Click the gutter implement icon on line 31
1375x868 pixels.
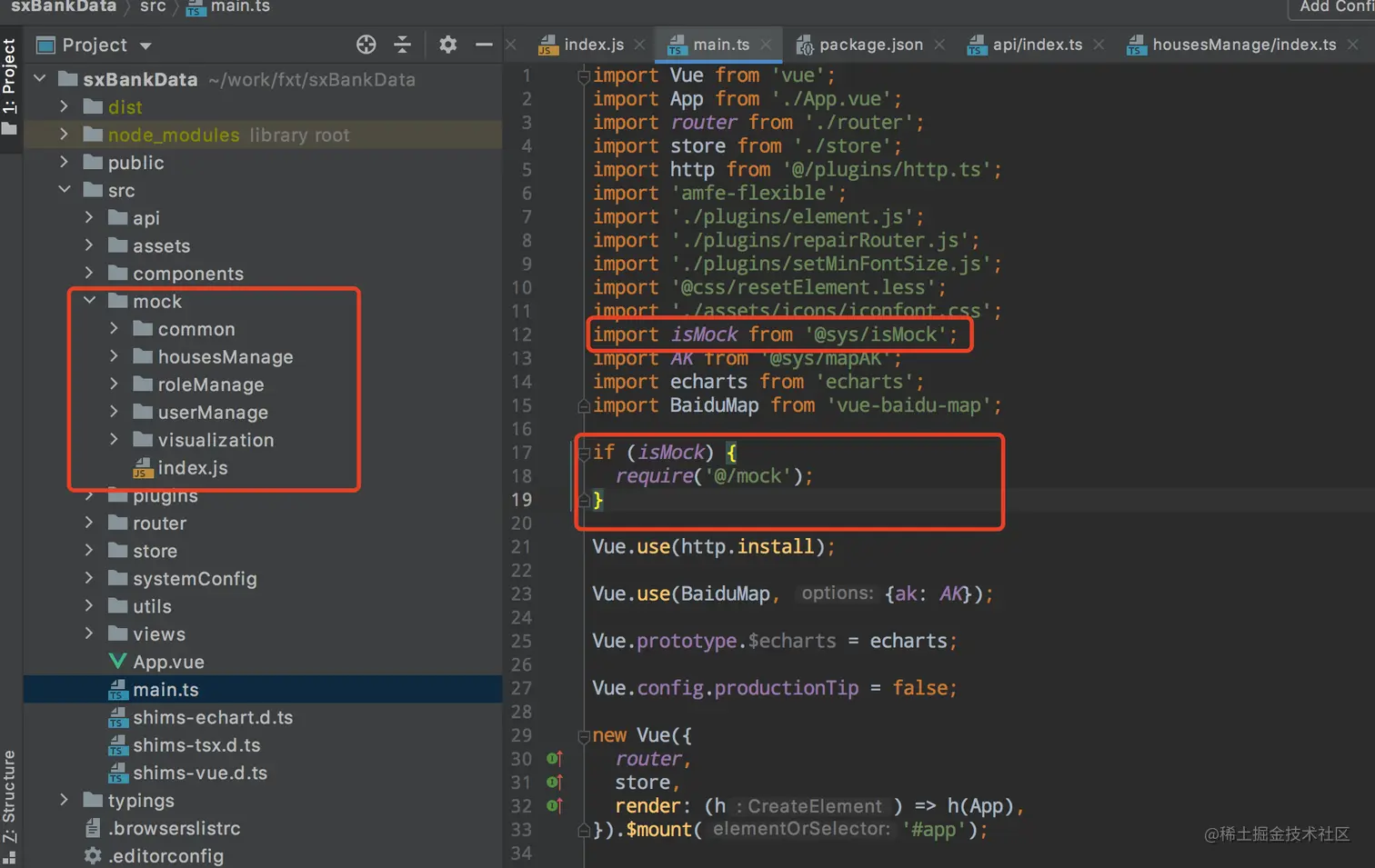(x=555, y=782)
